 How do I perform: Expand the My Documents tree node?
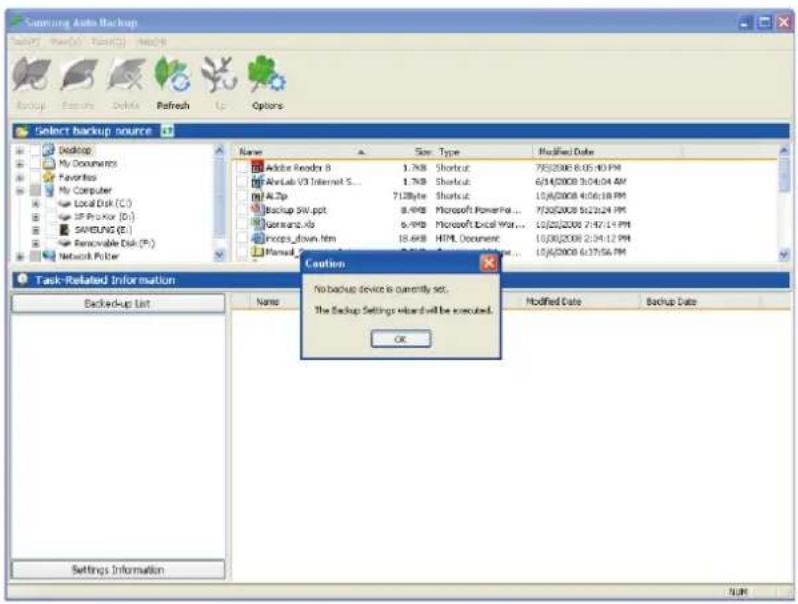coord(20,163)
